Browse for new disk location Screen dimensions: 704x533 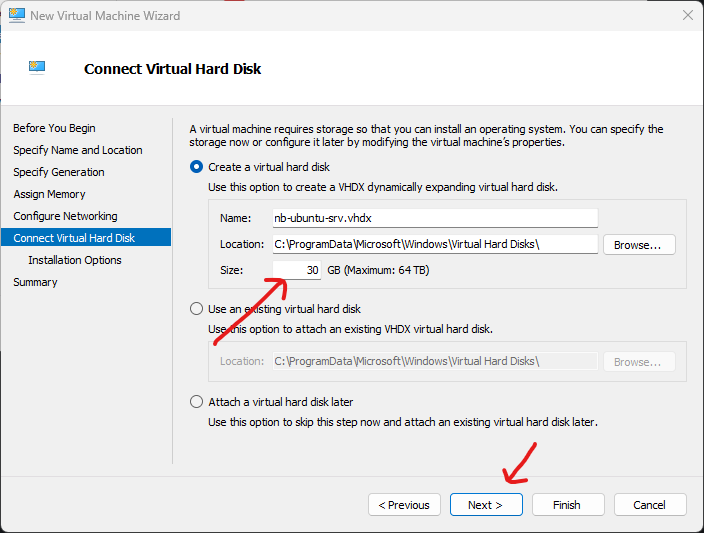click(x=638, y=244)
